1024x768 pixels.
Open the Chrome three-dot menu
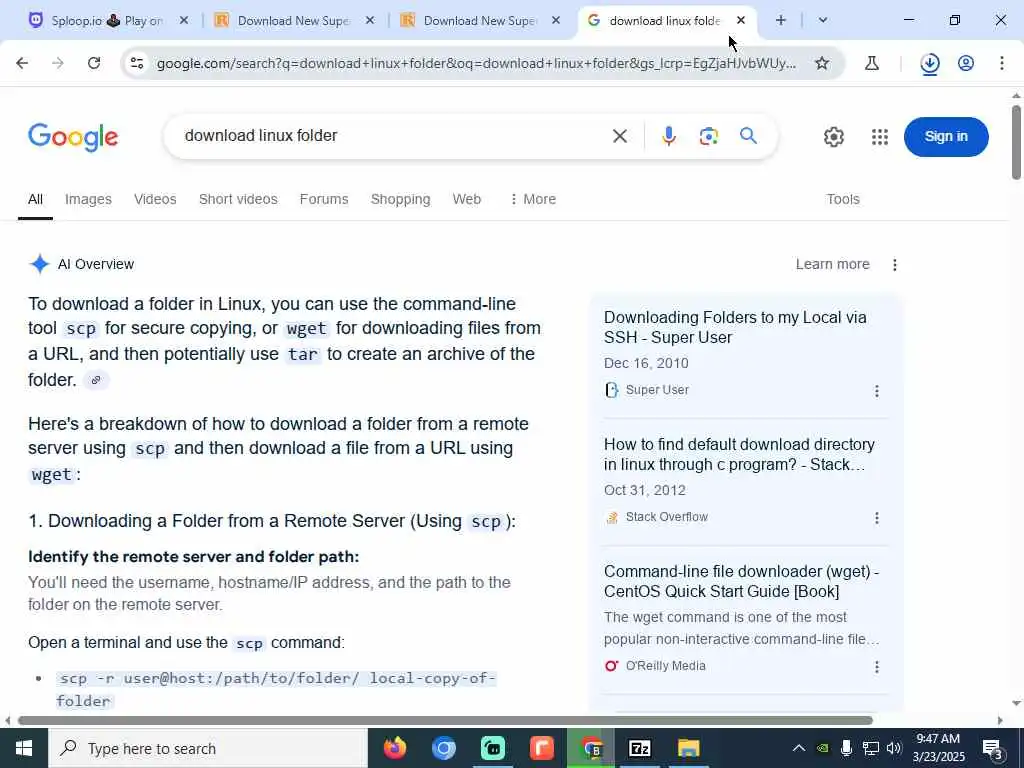(1002, 63)
